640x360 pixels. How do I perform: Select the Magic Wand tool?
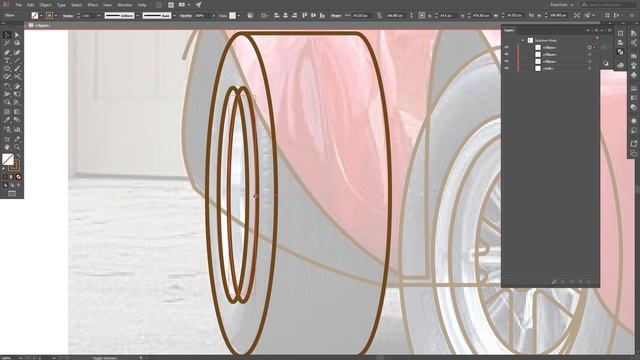coord(7,43)
